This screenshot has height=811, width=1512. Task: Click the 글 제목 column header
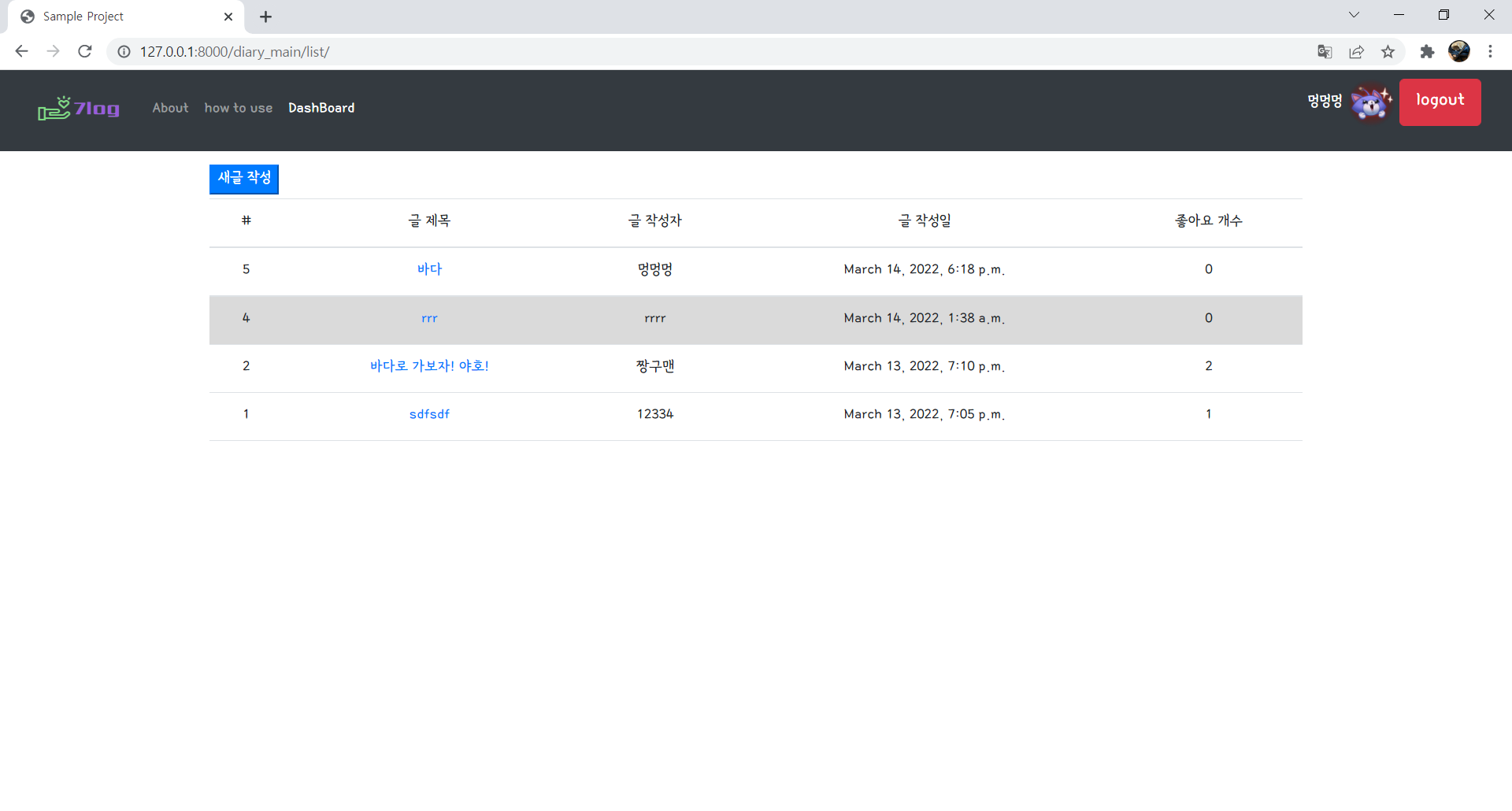[429, 221]
